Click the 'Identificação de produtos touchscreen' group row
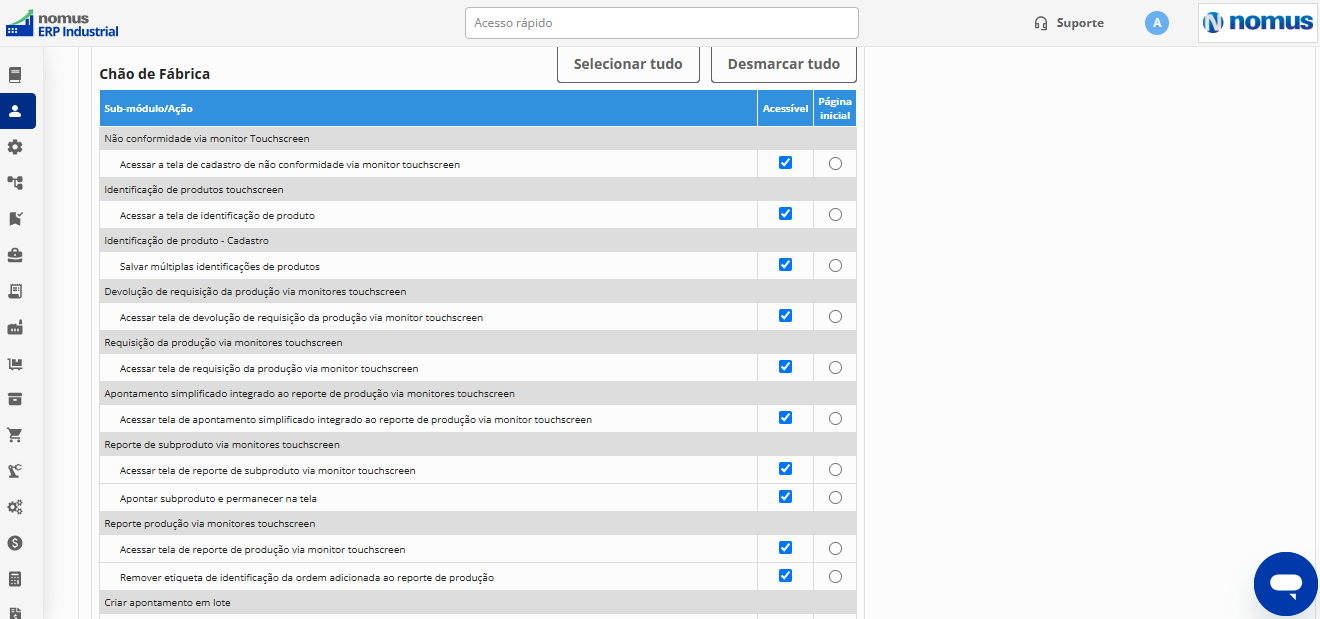 pyautogui.click(x=478, y=189)
